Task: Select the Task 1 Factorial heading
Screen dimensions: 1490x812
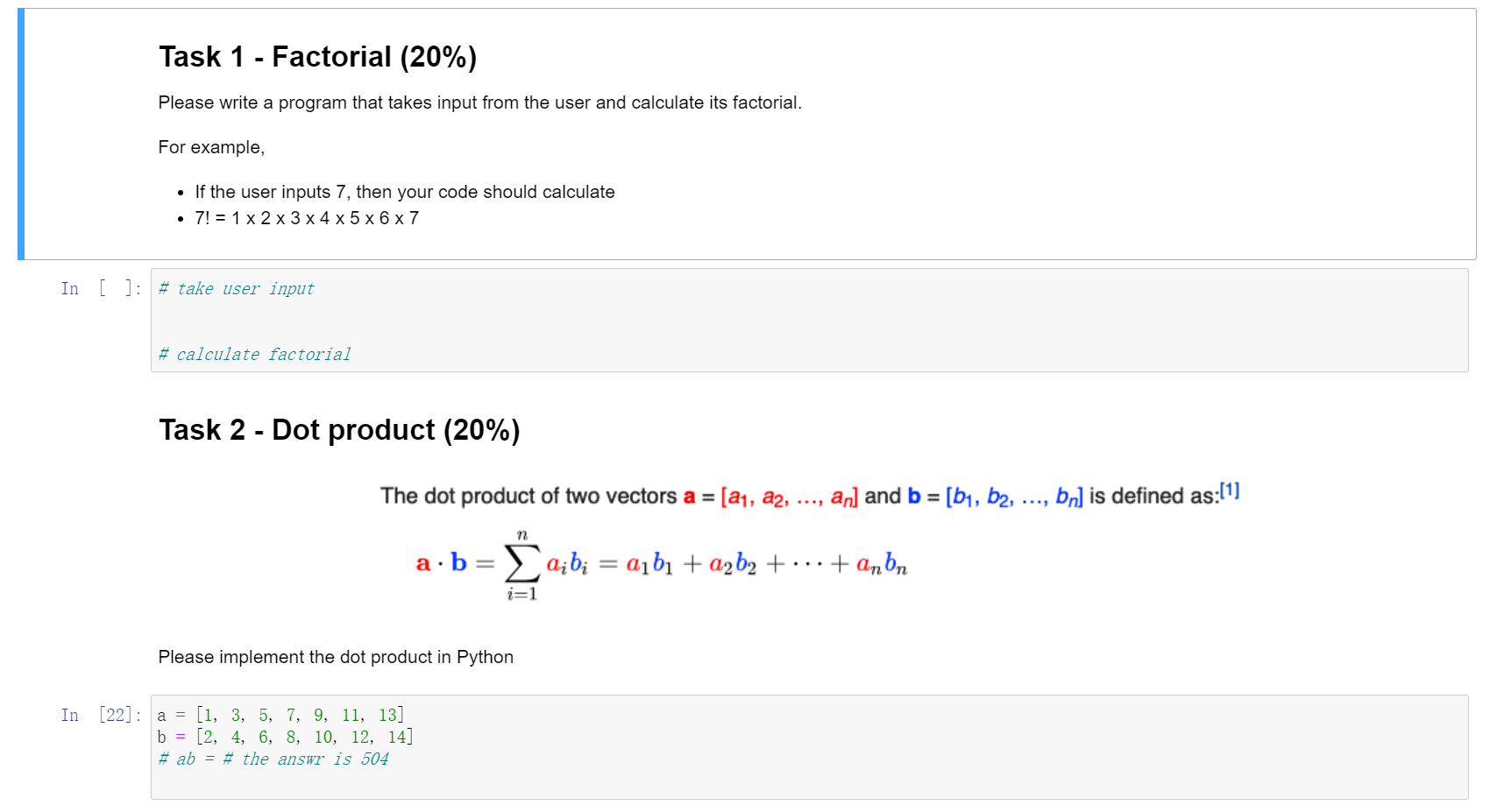Action: [x=317, y=57]
